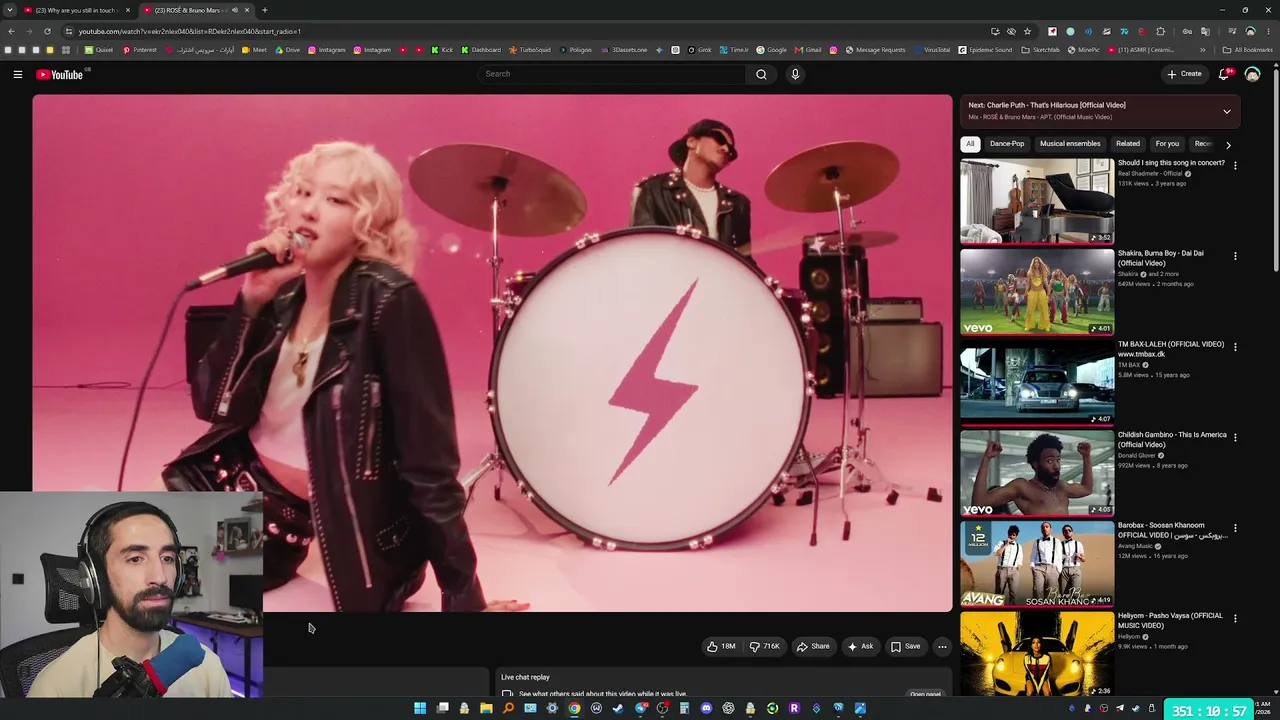
Task: Play Shakira Dai Dai video thumbnail
Action: point(1037,291)
